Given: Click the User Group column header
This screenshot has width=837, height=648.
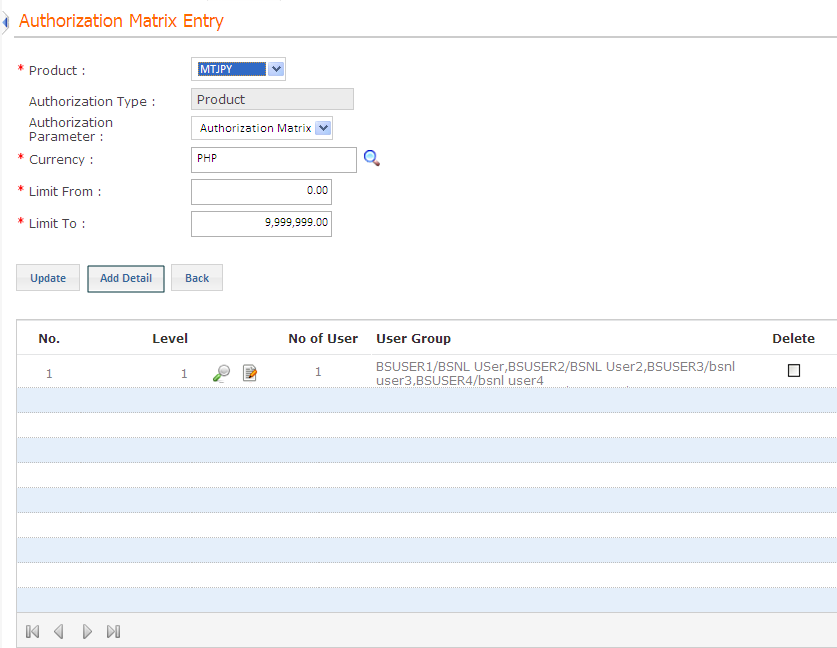Looking at the screenshot, I should pos(413,338).
